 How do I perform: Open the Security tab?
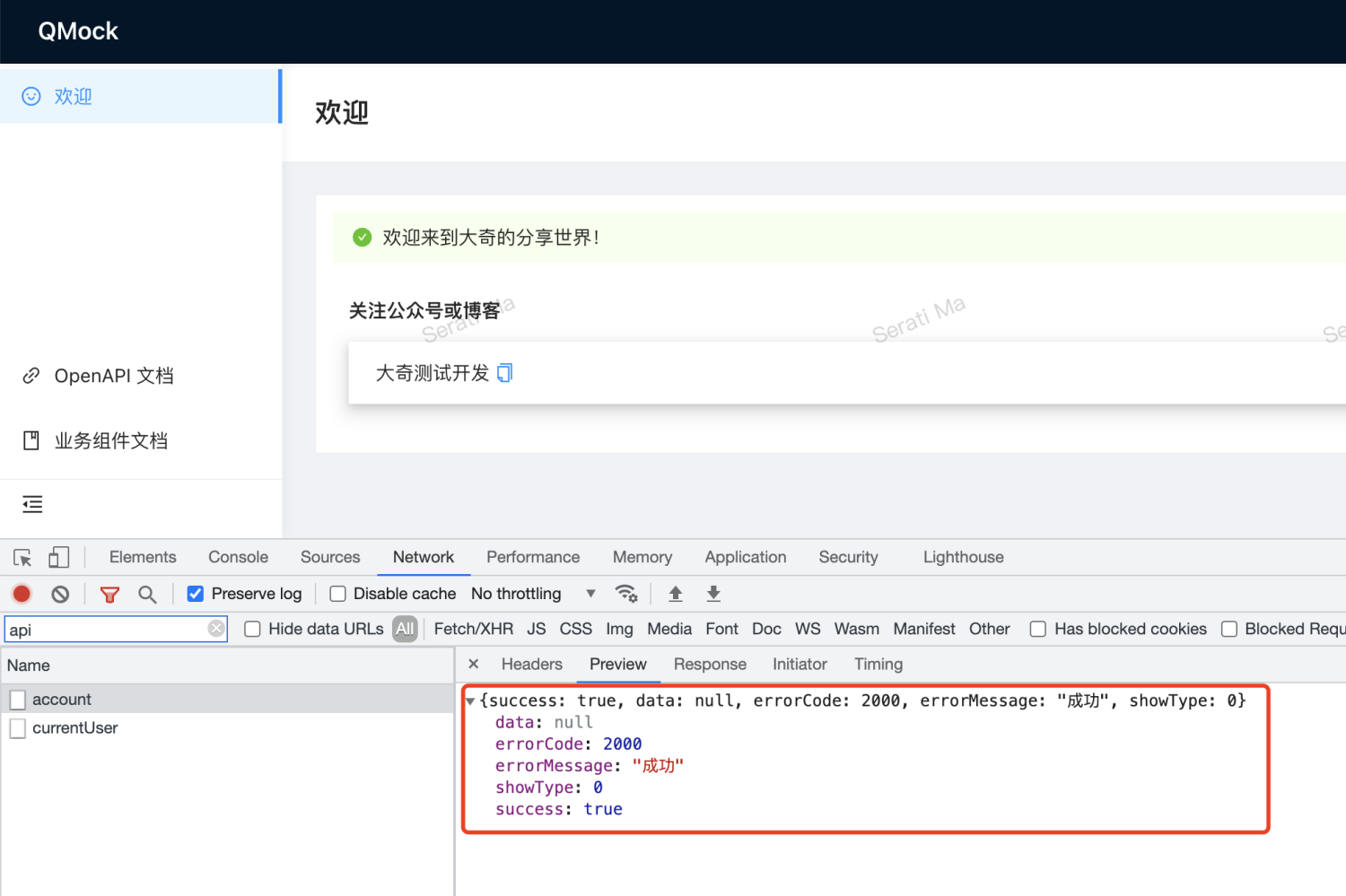tap(848, 557)
